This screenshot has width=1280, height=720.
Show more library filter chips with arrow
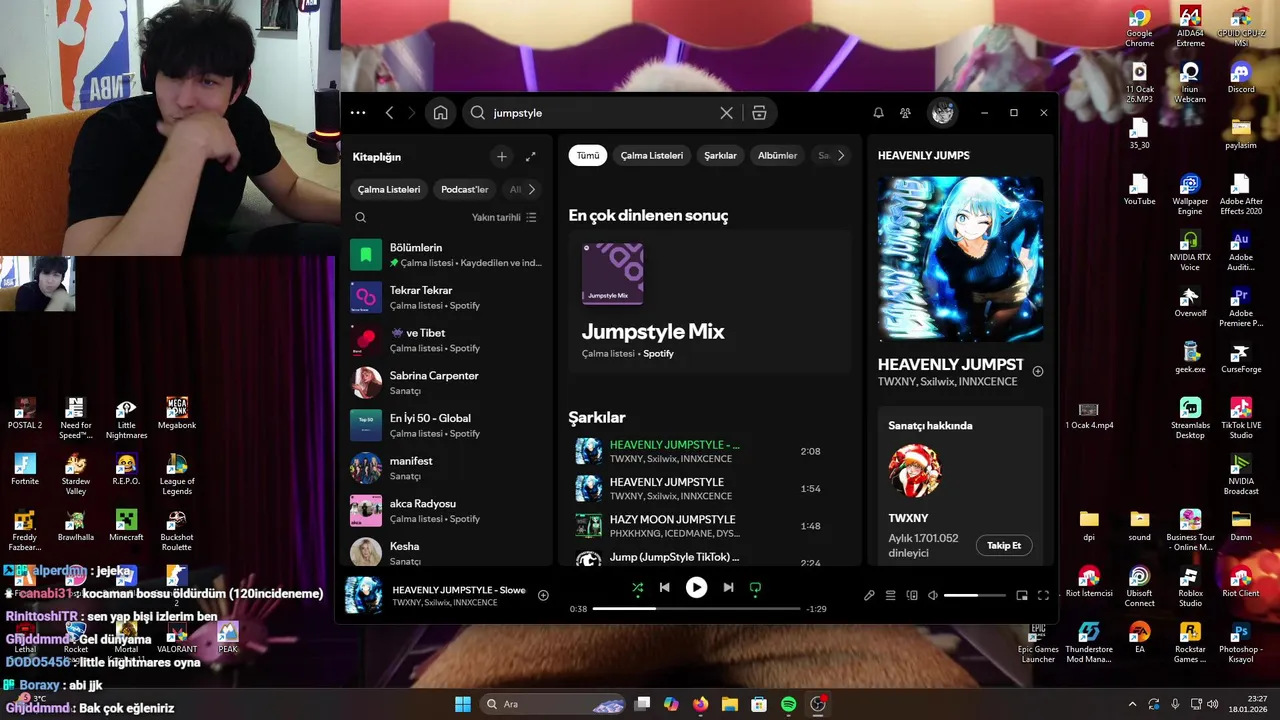click(531, 189)
